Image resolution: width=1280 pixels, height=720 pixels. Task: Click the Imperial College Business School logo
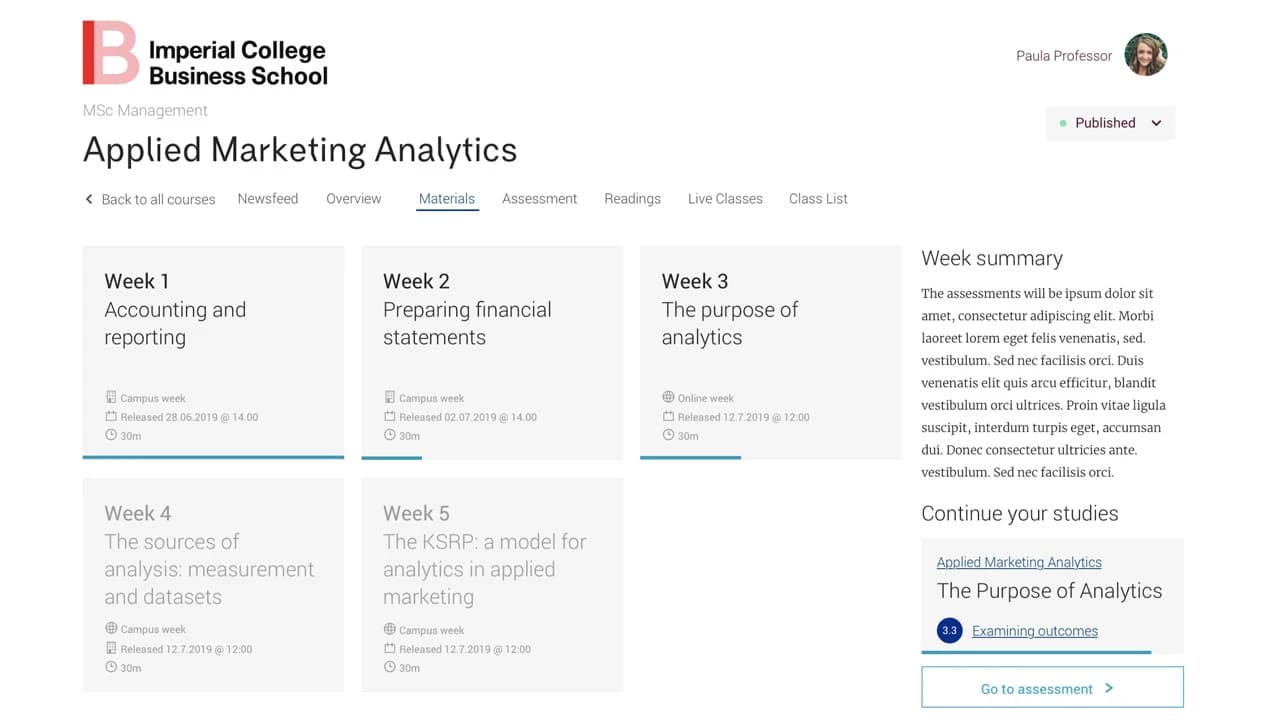coord(205,53)
